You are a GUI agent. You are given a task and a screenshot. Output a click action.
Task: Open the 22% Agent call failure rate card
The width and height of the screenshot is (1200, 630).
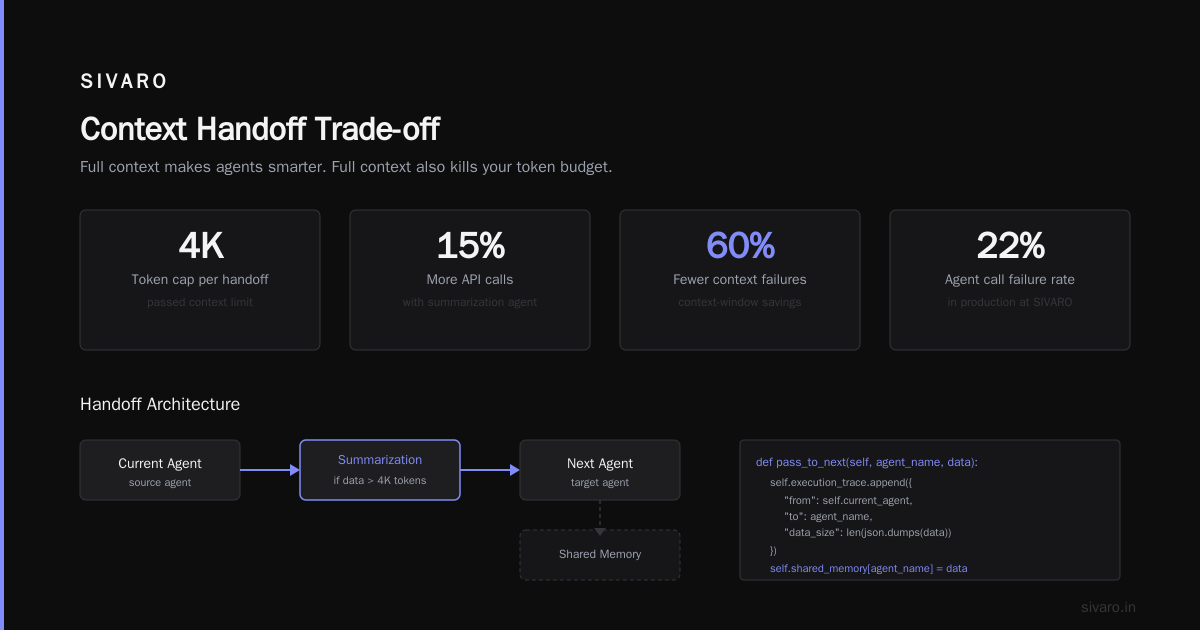[1010, 280]
